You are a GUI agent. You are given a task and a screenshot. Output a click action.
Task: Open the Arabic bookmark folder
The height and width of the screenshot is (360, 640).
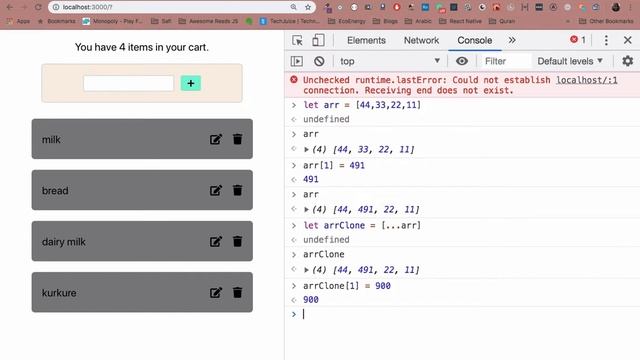[x=418, y=21]
